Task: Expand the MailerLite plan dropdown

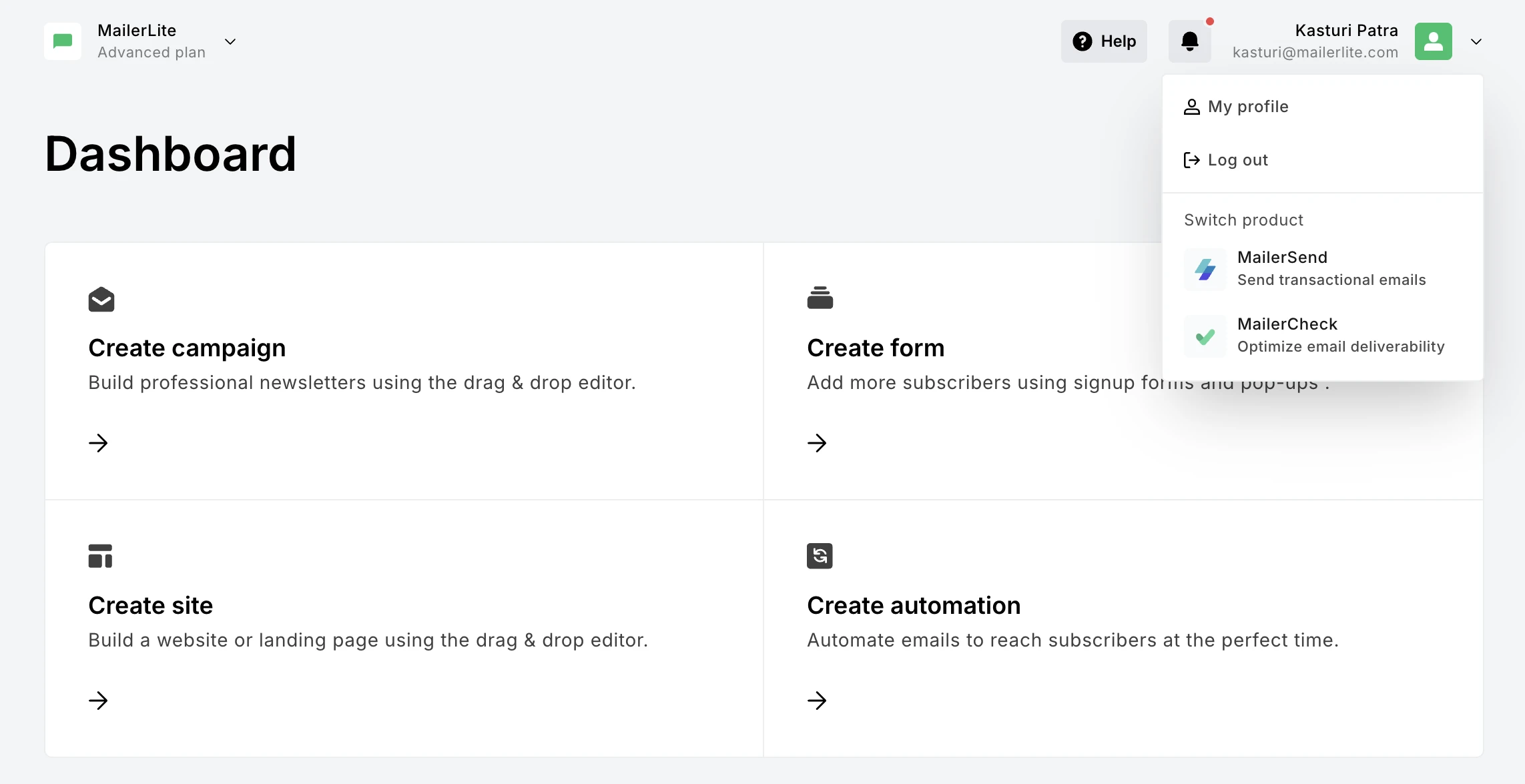Action: tap(230, 41)
